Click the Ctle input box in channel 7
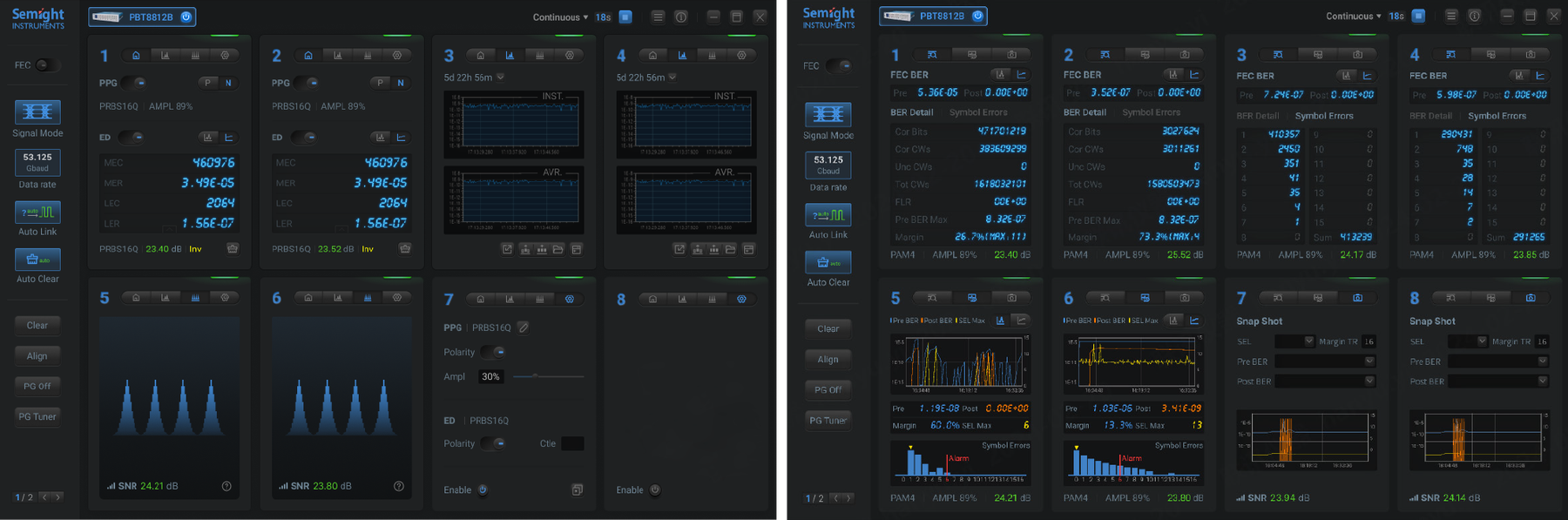This screenshot has height=520, width=1568. 572,443
